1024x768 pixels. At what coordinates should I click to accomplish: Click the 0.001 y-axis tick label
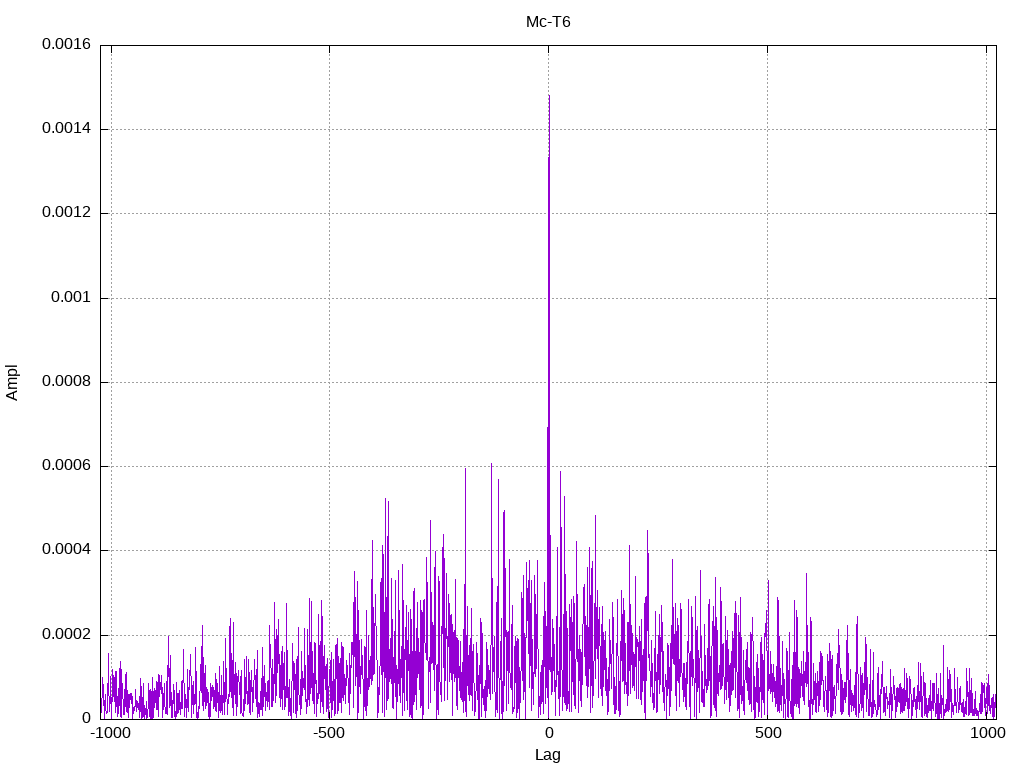[71, 297]
